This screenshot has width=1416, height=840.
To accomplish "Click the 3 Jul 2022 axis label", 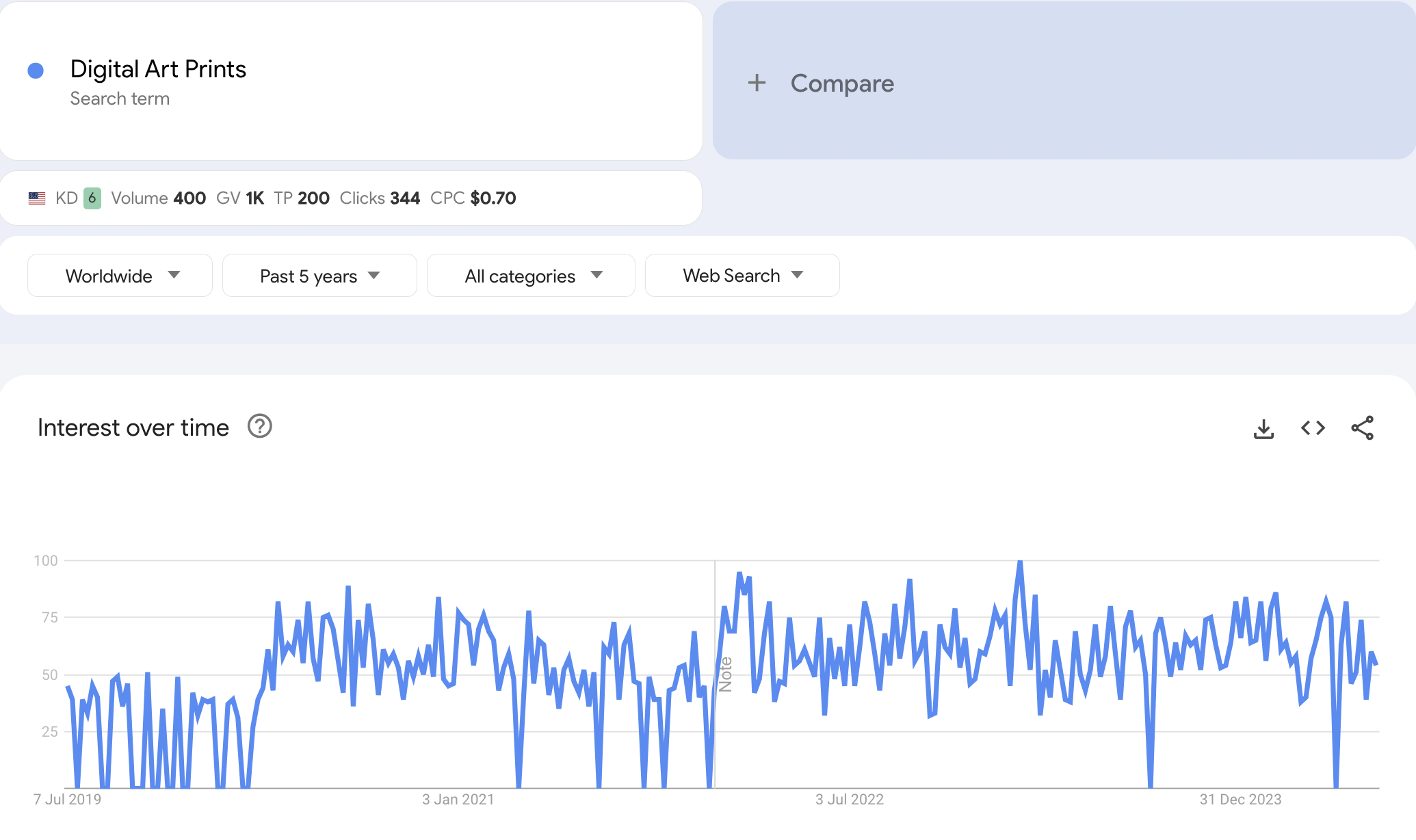I will click(x=849, y=799).
